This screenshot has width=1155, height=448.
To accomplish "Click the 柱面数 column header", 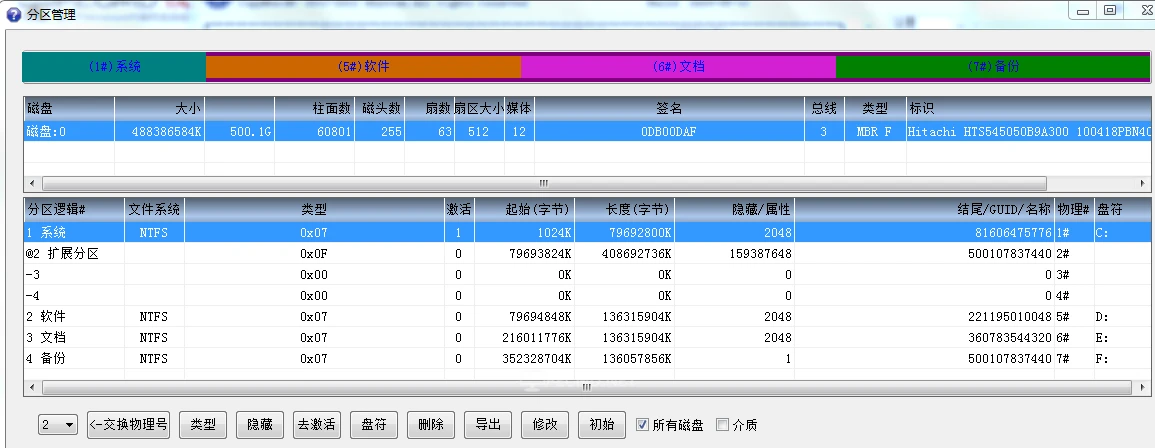I will pos(315,108).
